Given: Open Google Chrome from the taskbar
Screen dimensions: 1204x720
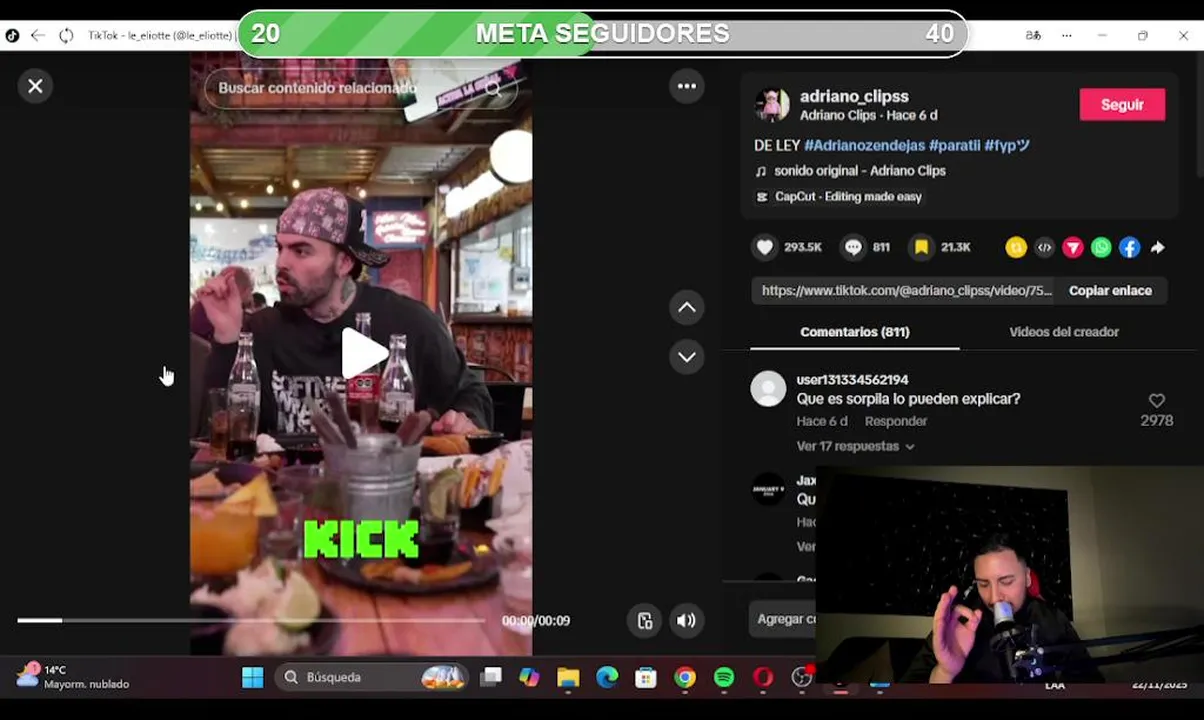Looking at the screenshot, I should (685, 678).
